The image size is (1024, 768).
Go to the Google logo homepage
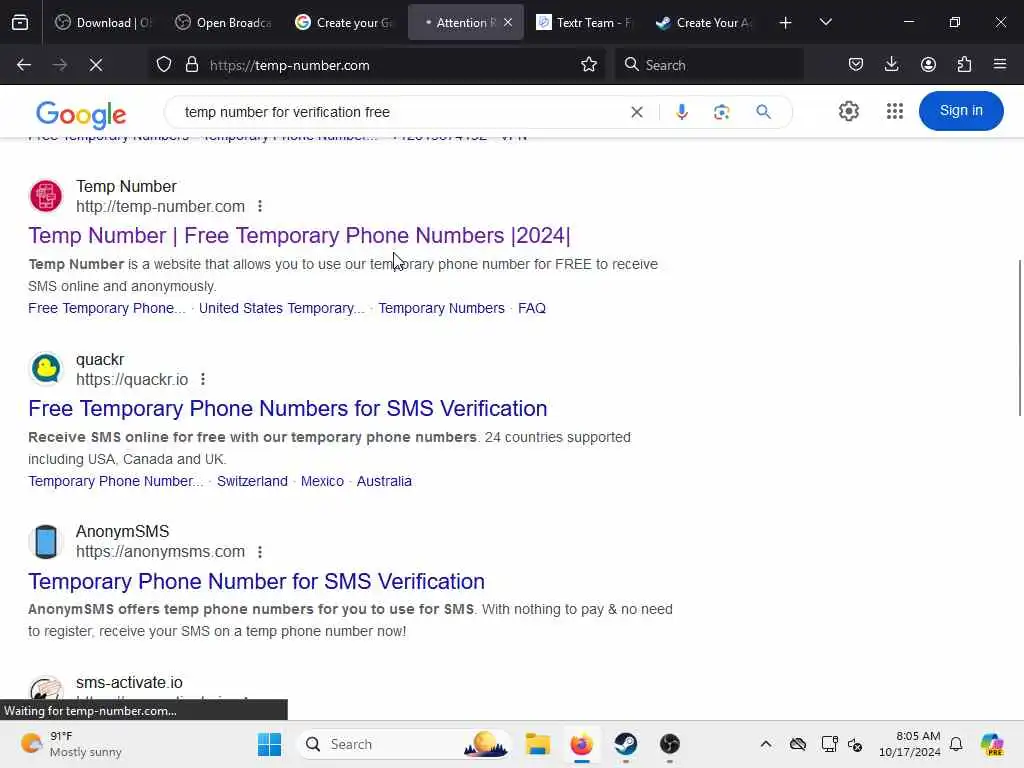pos(81,114)
